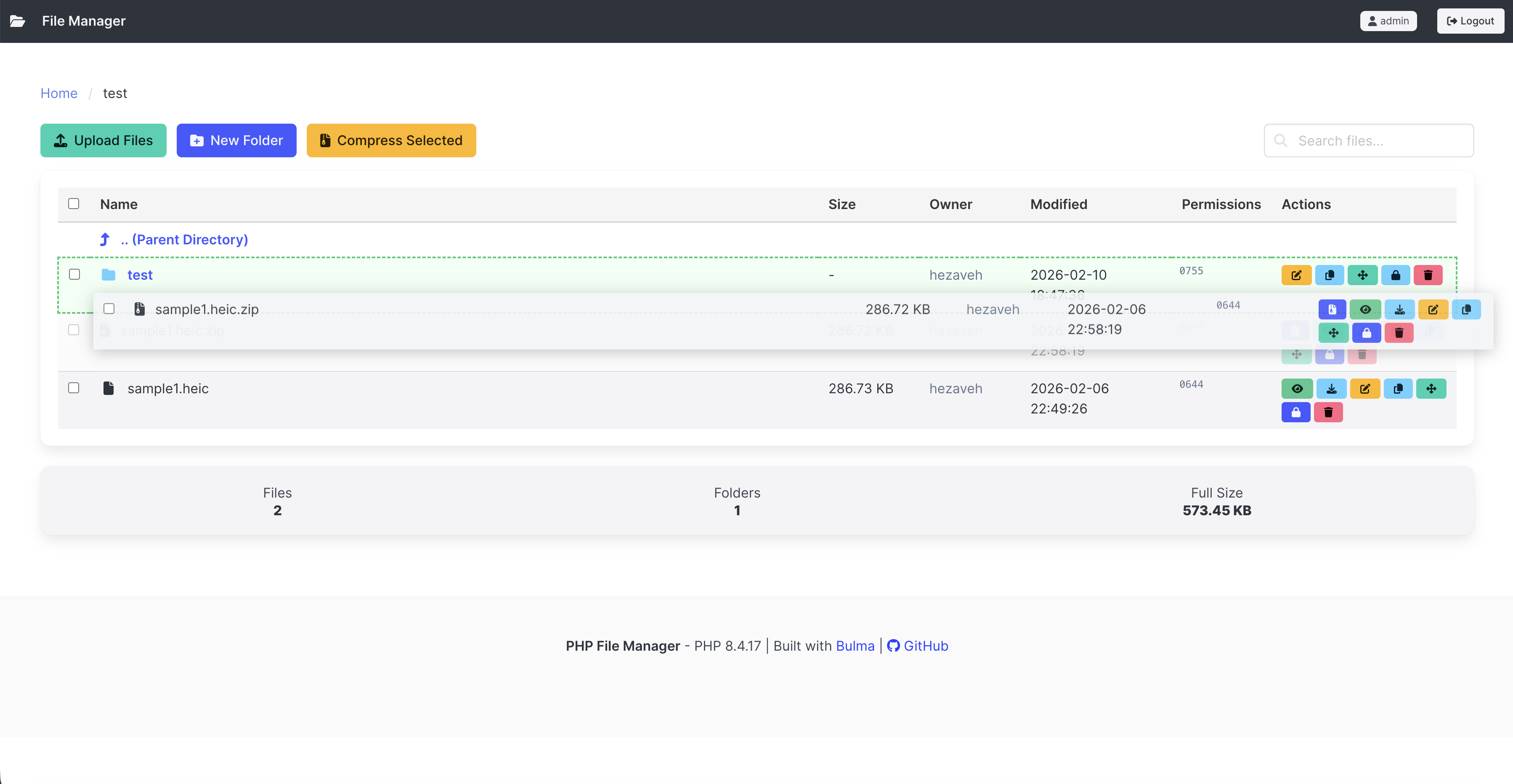The height and width of the screenshot is (784, 1513).
Task: Open the admin user menu button
Action: tap(1388, 21)
